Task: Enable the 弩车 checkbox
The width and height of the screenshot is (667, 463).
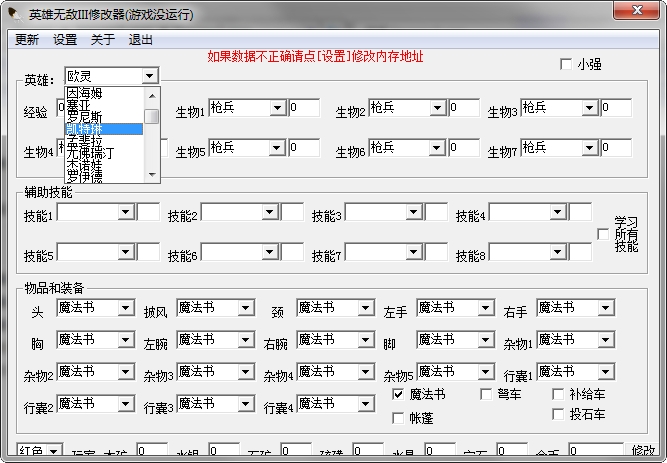Action: point(486,394)
